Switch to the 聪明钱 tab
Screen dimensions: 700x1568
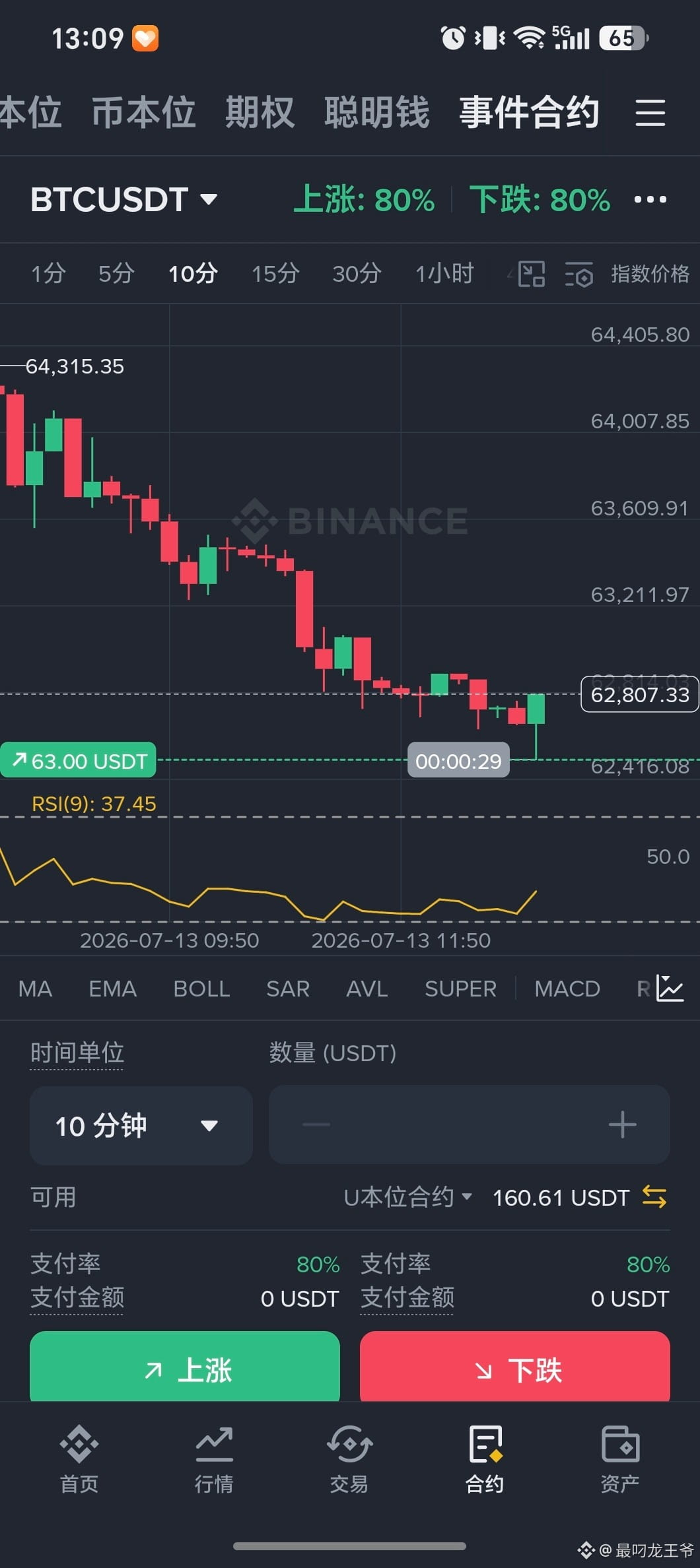pyautogui.click(x=376, y=112)
